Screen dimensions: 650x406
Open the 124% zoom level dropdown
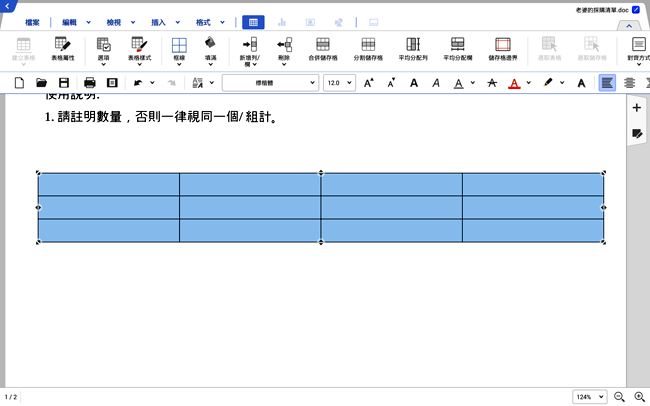pos(590,397)
